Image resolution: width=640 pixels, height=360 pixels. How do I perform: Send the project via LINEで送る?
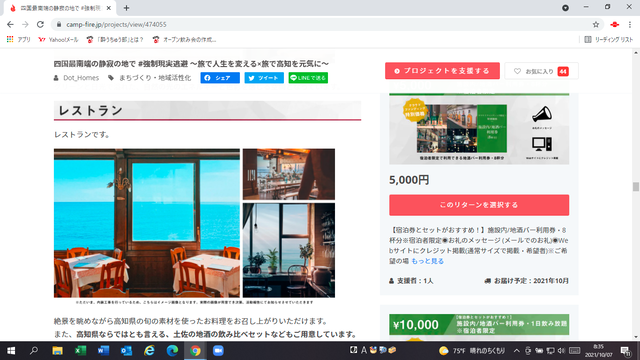click(x=308, y=78)
